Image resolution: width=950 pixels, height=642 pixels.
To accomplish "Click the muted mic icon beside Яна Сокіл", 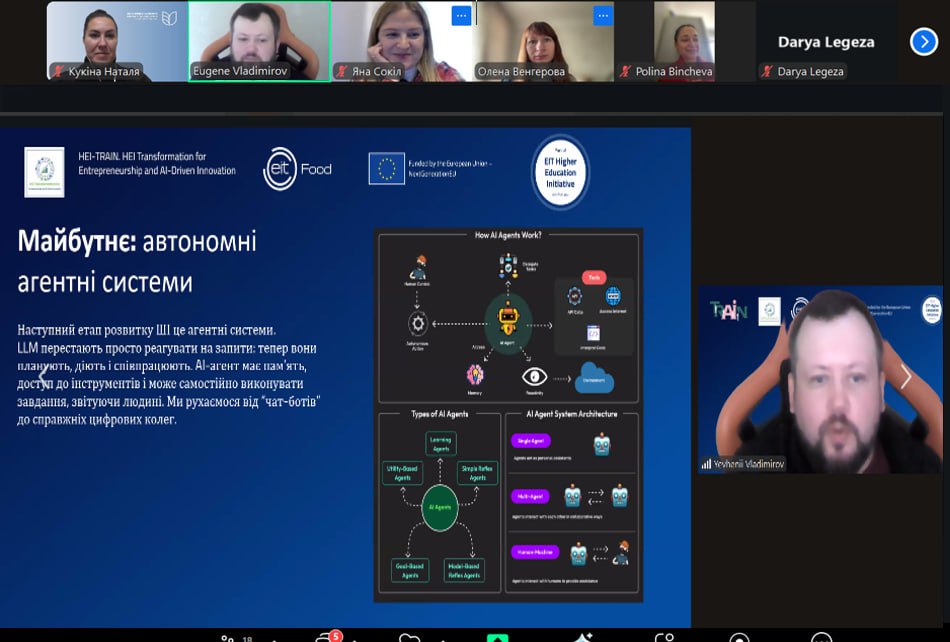I will [342, 72].
